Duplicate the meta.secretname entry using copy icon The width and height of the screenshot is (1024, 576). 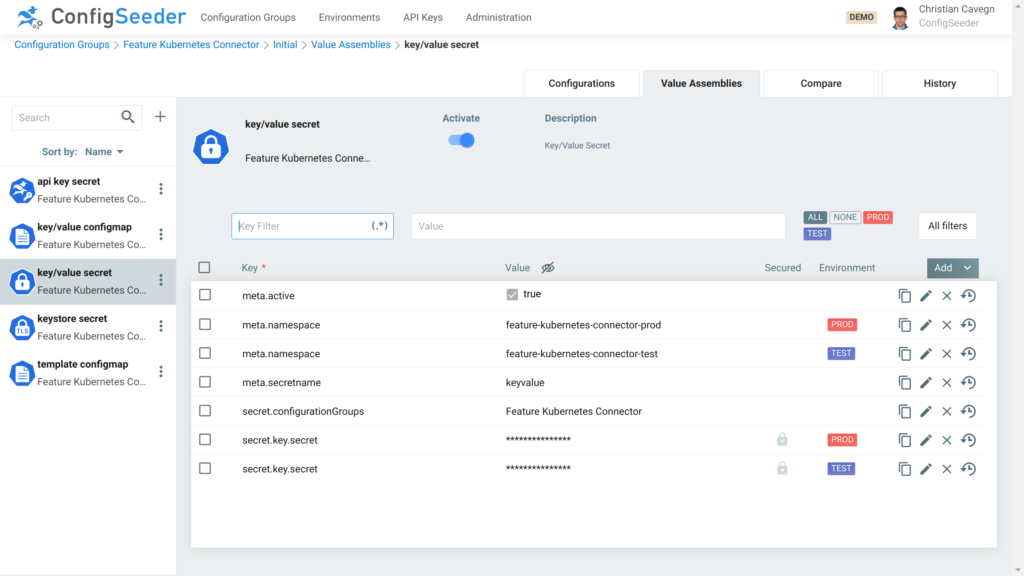coord(904,382)
